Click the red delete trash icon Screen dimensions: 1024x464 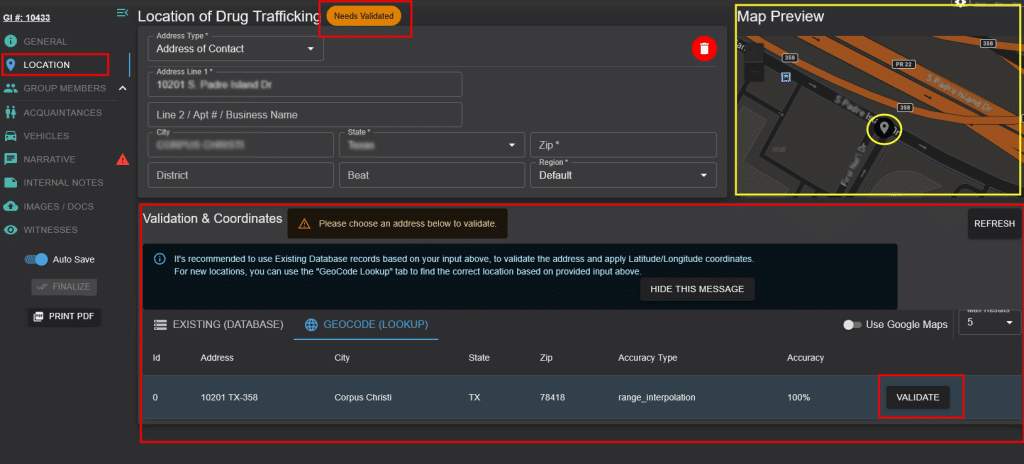click(704, 48)
